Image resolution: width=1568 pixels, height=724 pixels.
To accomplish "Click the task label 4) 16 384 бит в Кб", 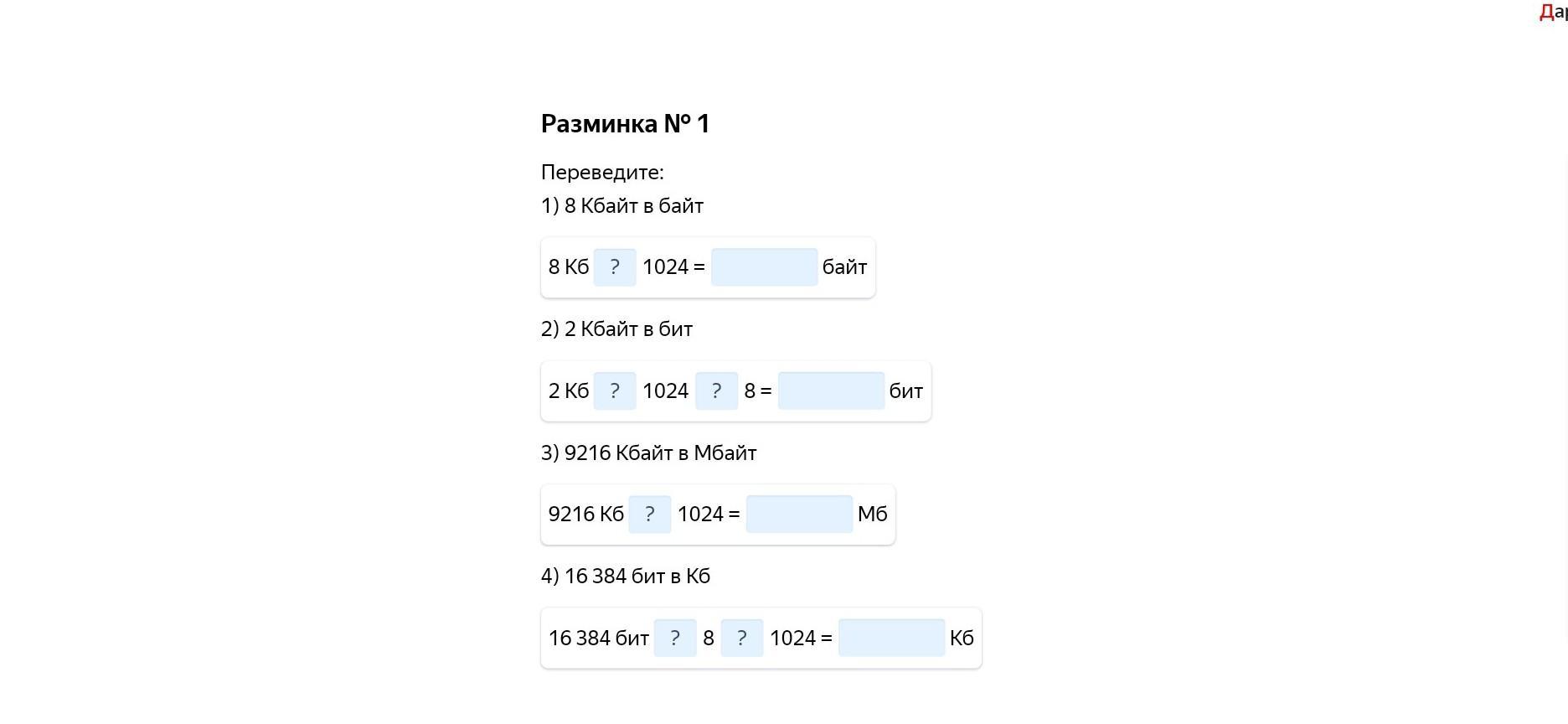I will tap(626, 577).
